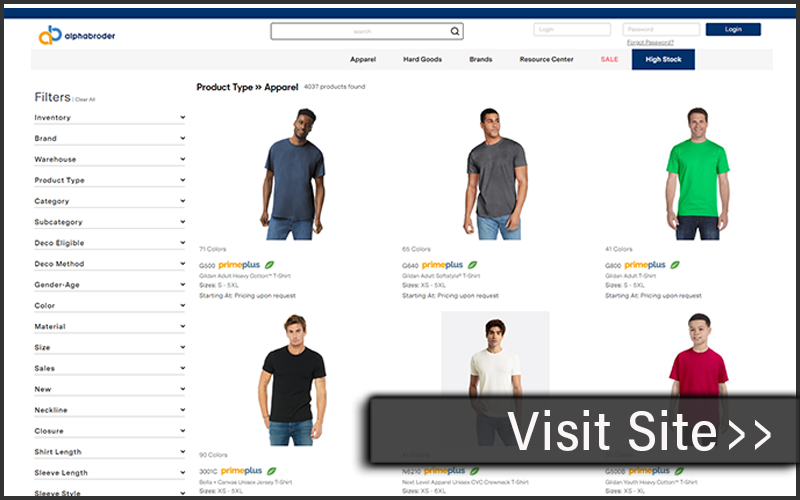Image resolution: width=800 pixels, height=500 pixels.
Task: Expand the Brand filter
Action: (110, 139)
